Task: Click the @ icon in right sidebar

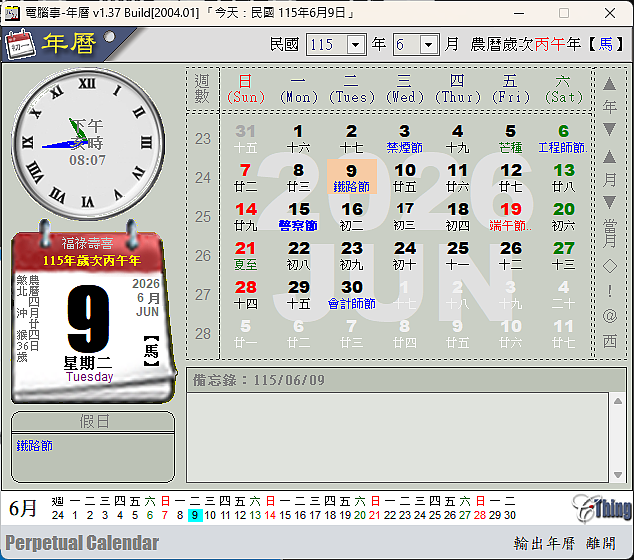Action: pyautogui.click(x=610, y=316)
